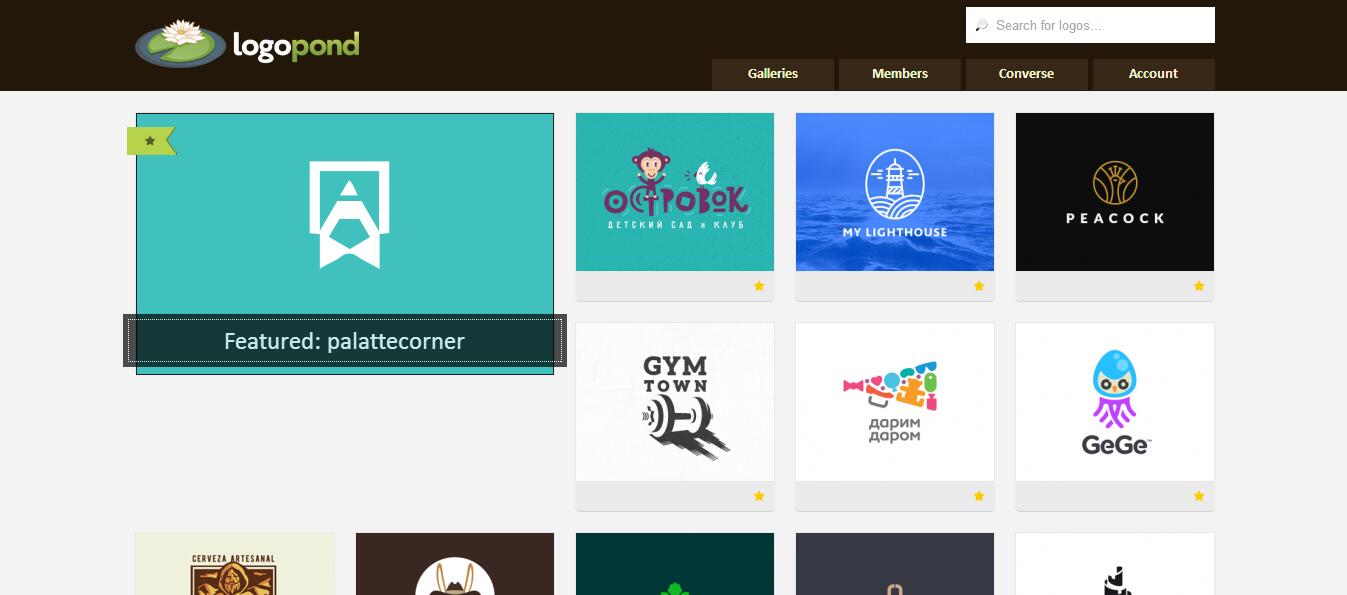
Task: Select the Gym Town logo thumbnail
Action: (x=675, y=402)
